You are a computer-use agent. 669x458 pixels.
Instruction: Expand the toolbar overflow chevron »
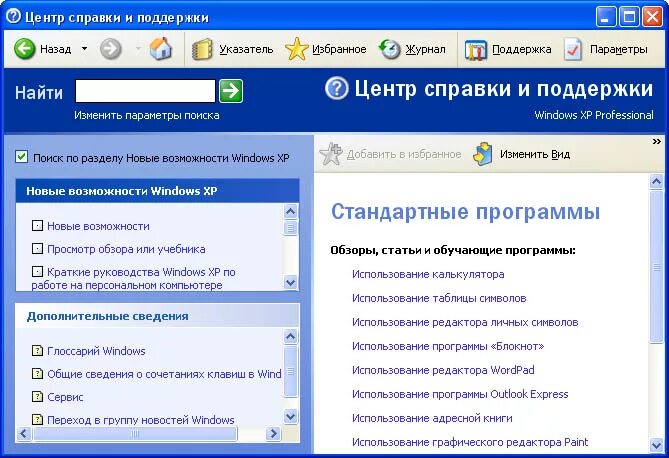tap(657, 141)
